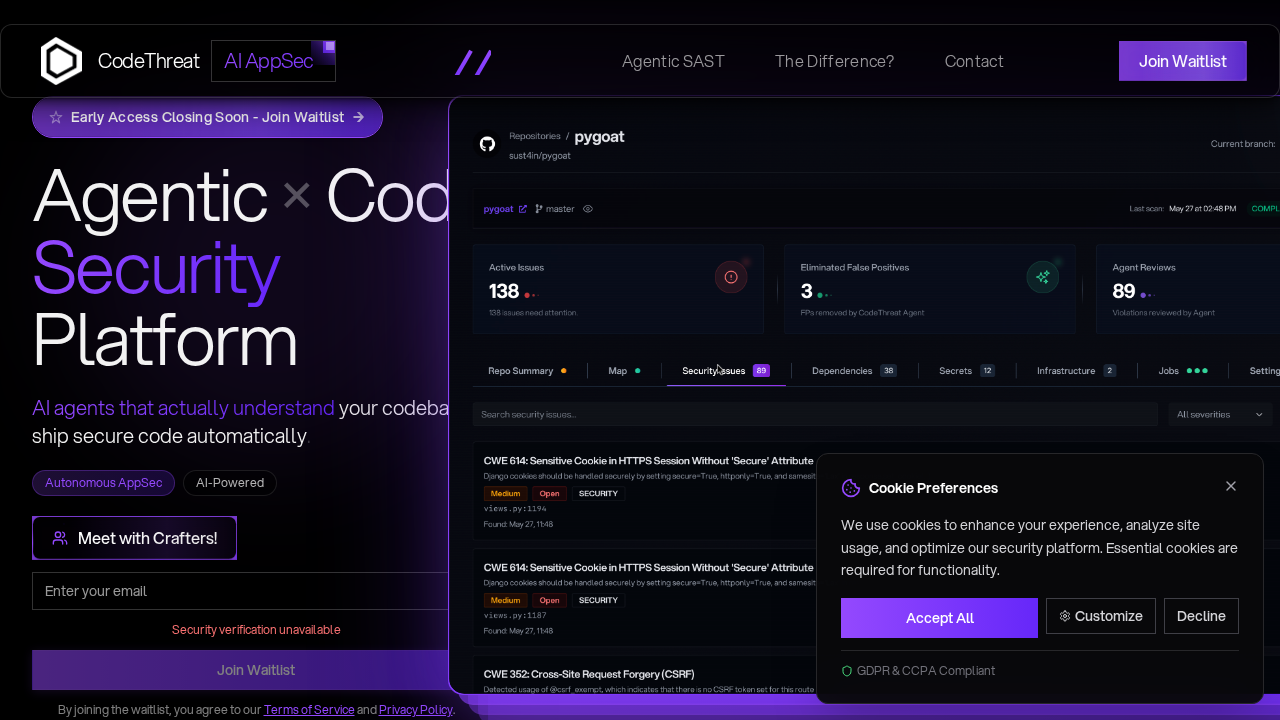Click the gear icon on the Customize button

click(1063, 616)
